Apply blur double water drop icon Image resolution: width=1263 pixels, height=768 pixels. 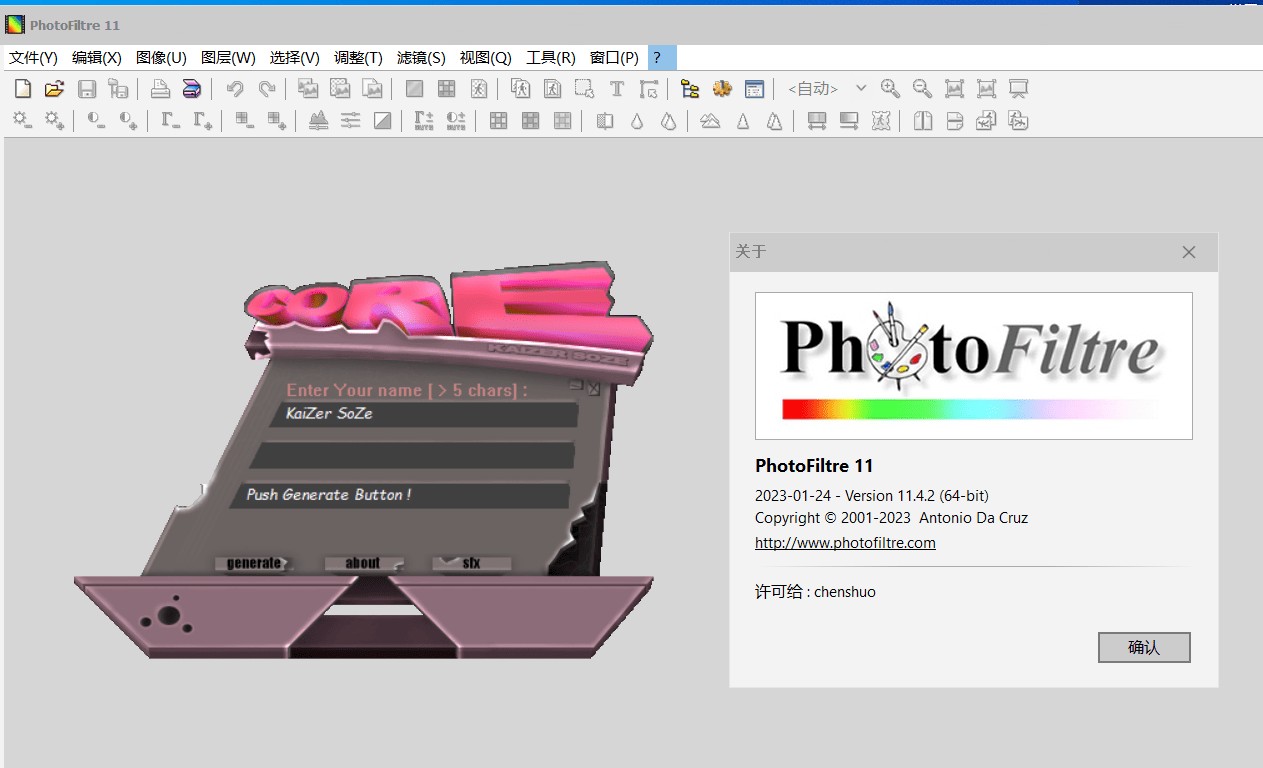(669, 121)
